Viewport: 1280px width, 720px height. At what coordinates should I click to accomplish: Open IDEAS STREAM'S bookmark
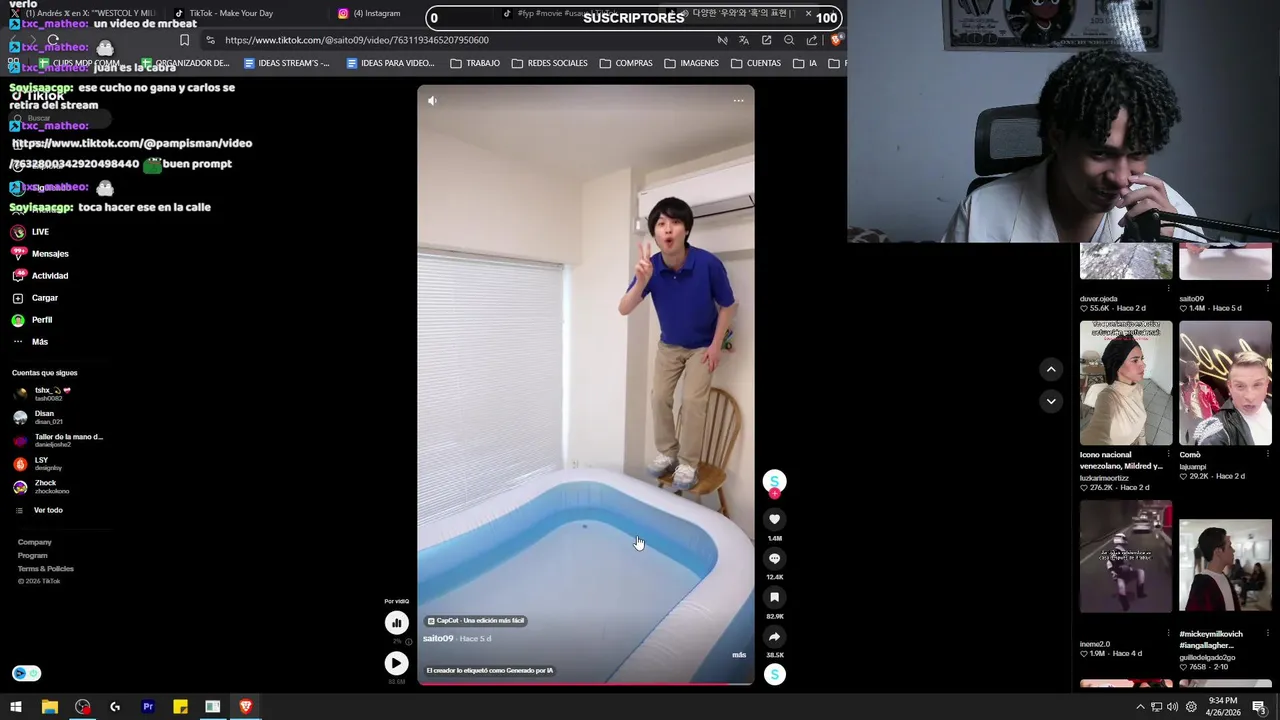287,63
